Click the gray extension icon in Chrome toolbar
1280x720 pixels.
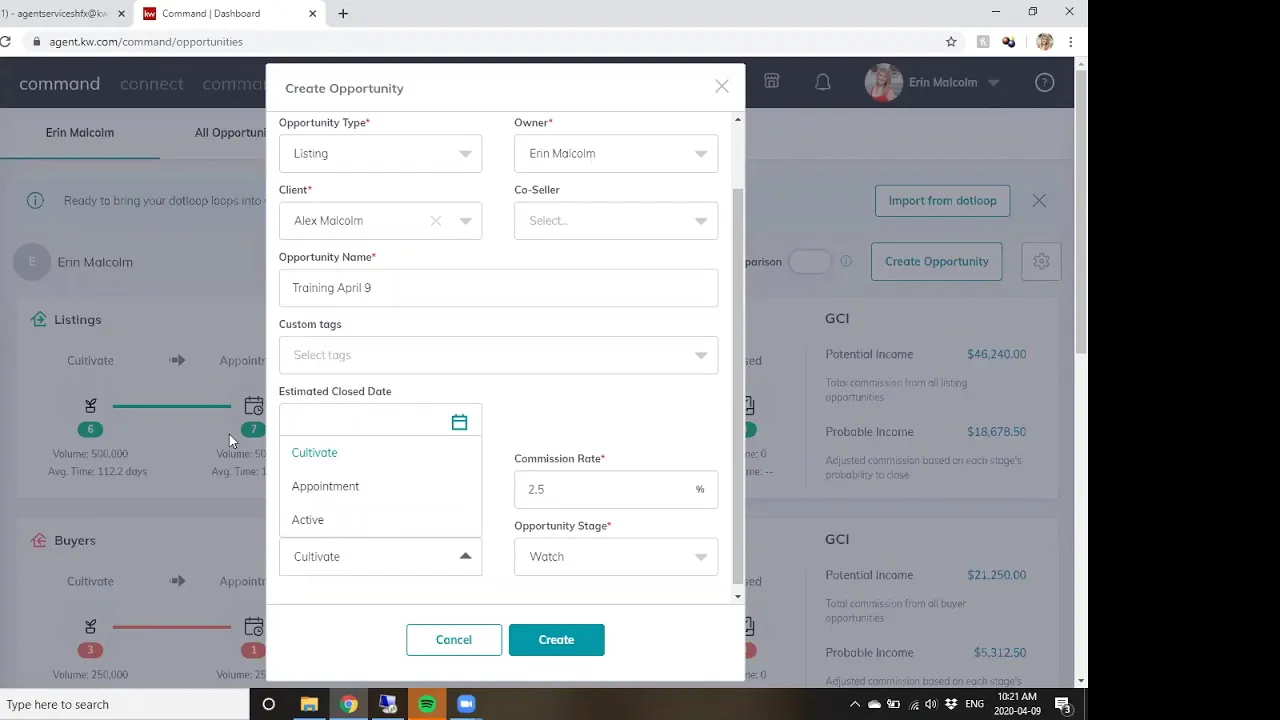pos(983,42)
